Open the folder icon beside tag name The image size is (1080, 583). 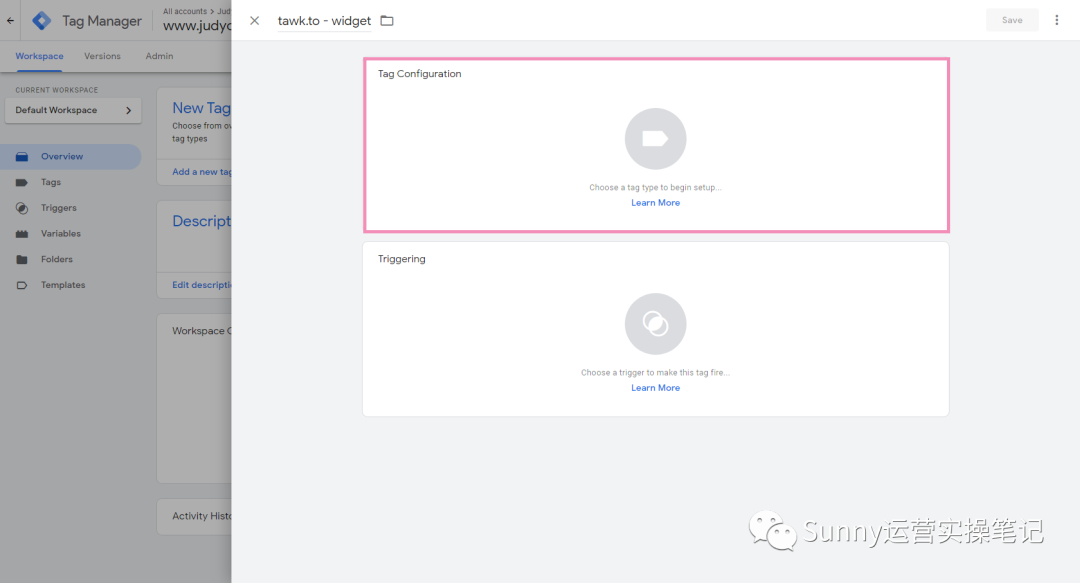(387, 21)
